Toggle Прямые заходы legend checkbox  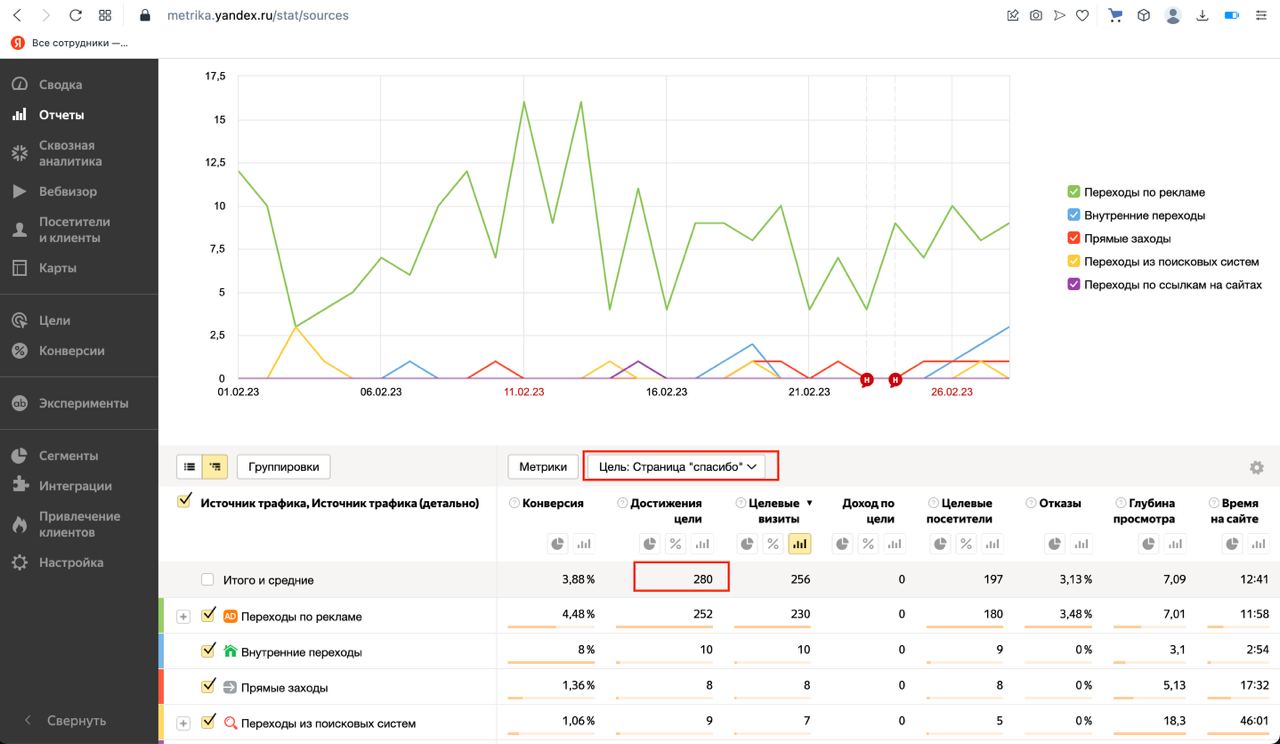1074,238
